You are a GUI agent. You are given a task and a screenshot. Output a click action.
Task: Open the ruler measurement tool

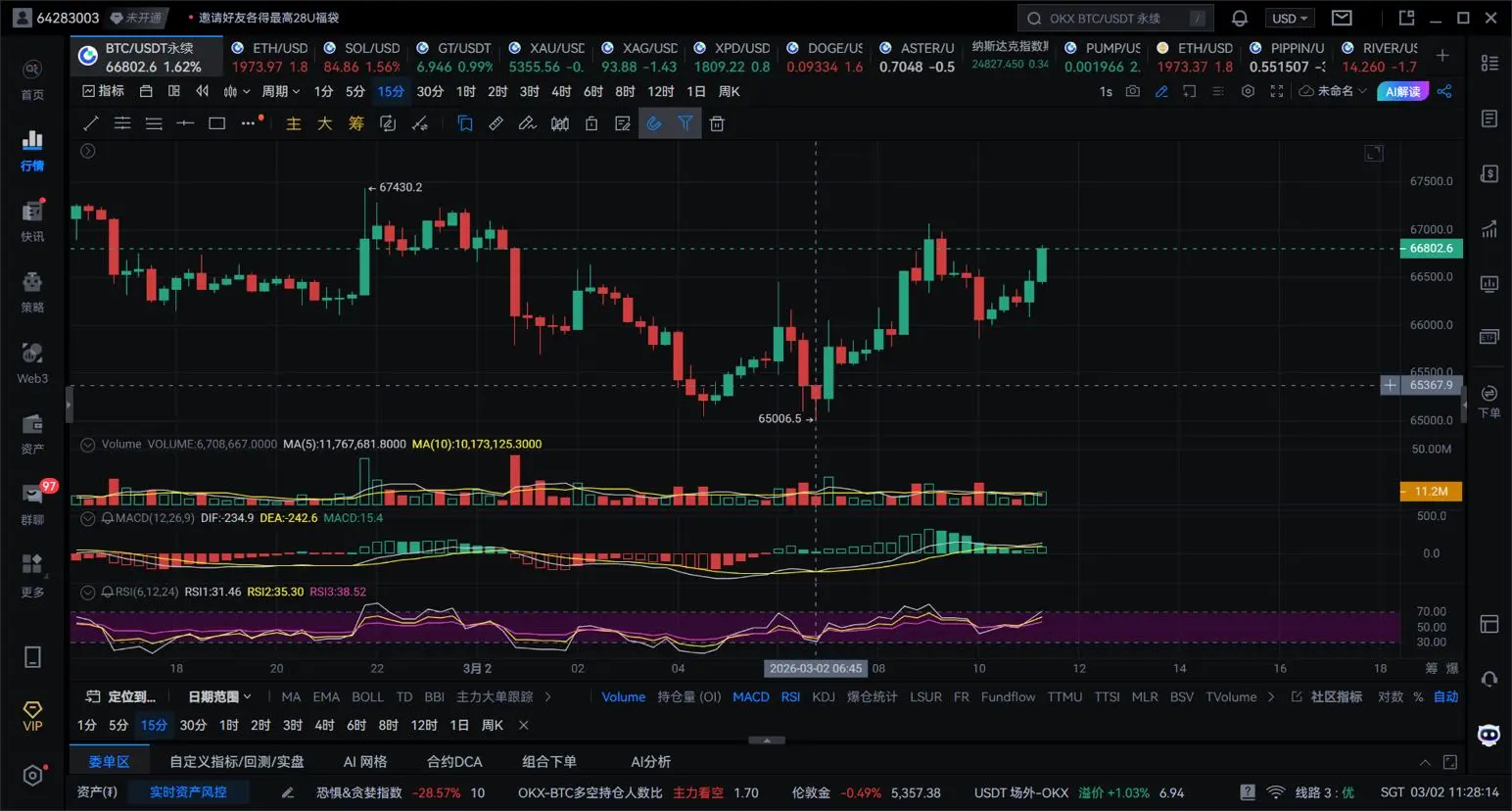pos(496,123)
